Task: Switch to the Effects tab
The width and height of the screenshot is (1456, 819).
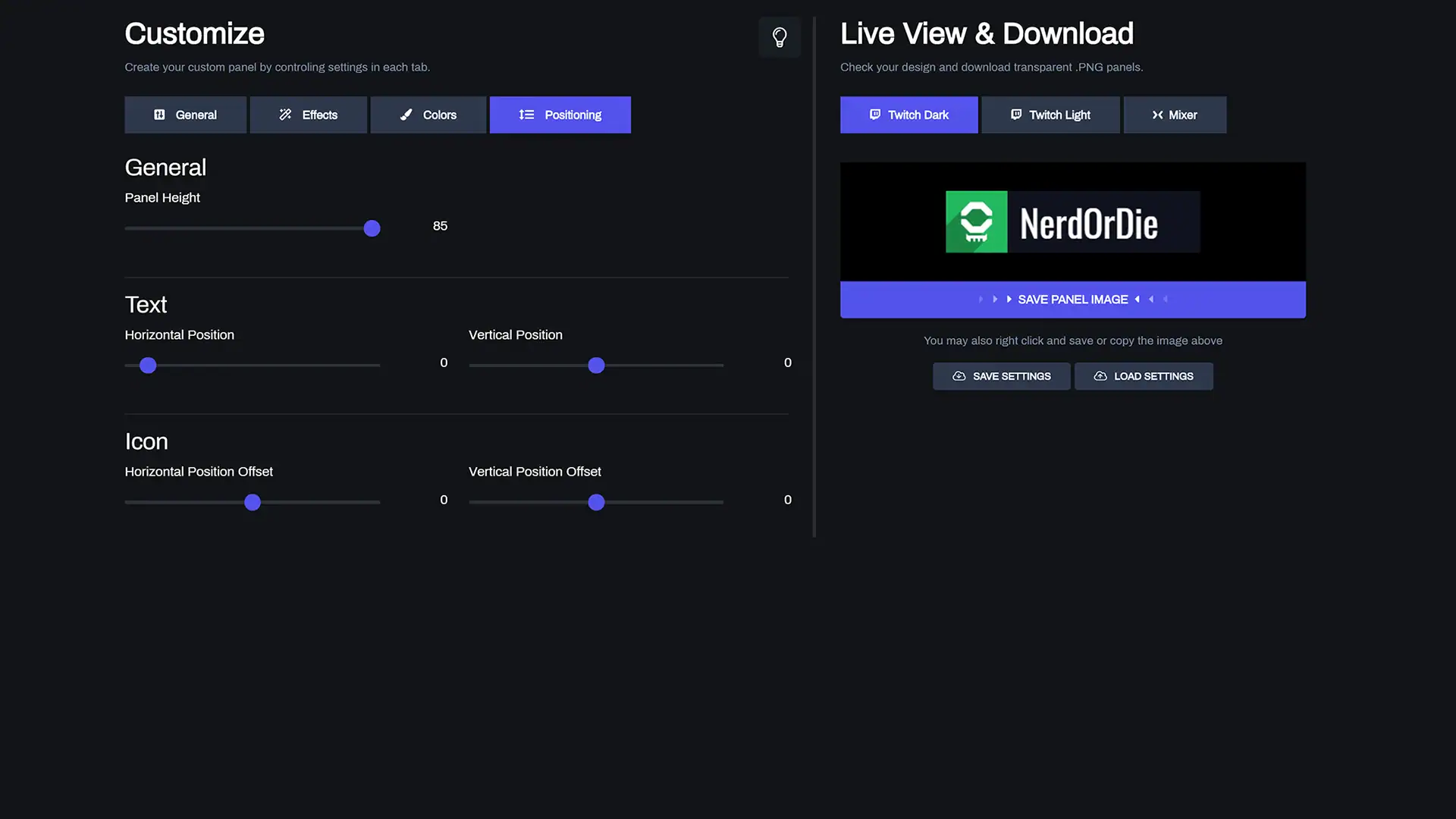Action: [x=309, y=115]
